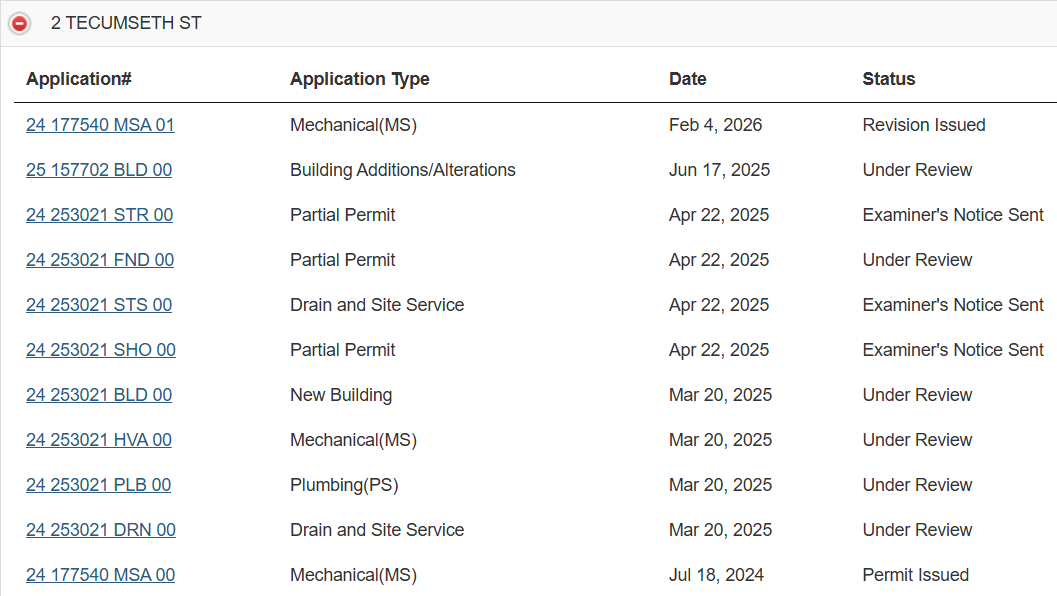Viewport: 1057px width, 596px height.
Task: Select the Building Additions/Alterations type cell
Action: [x=402, y=170]
